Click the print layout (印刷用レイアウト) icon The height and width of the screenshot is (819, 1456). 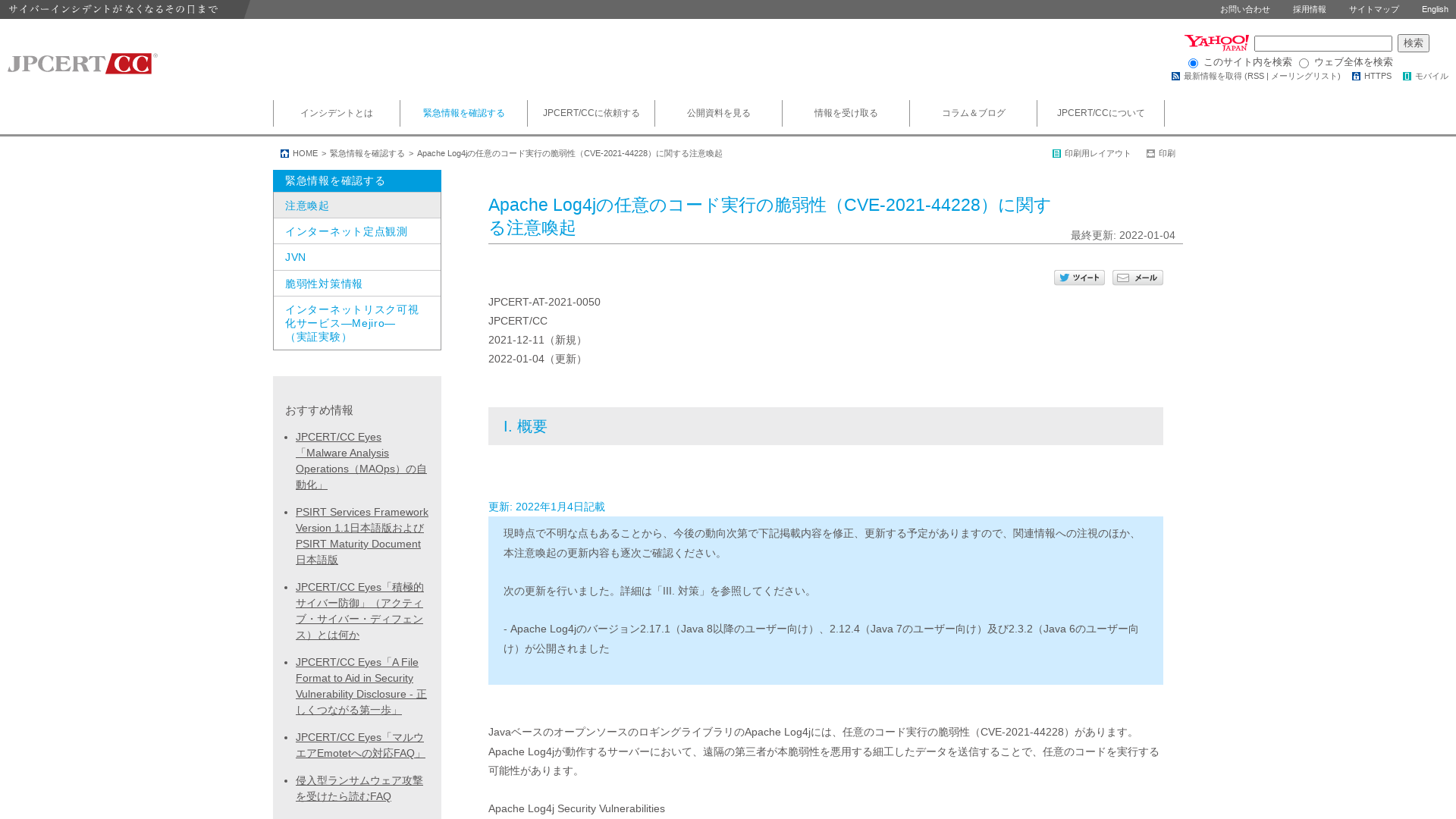[1056, 154]
